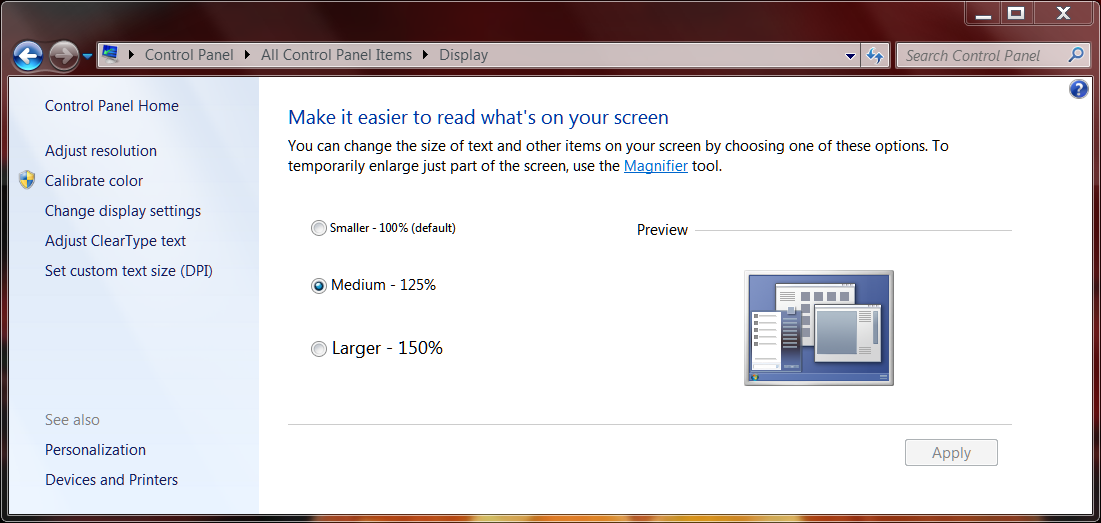Click the Preview label
1101x523 pixels.
662,230
